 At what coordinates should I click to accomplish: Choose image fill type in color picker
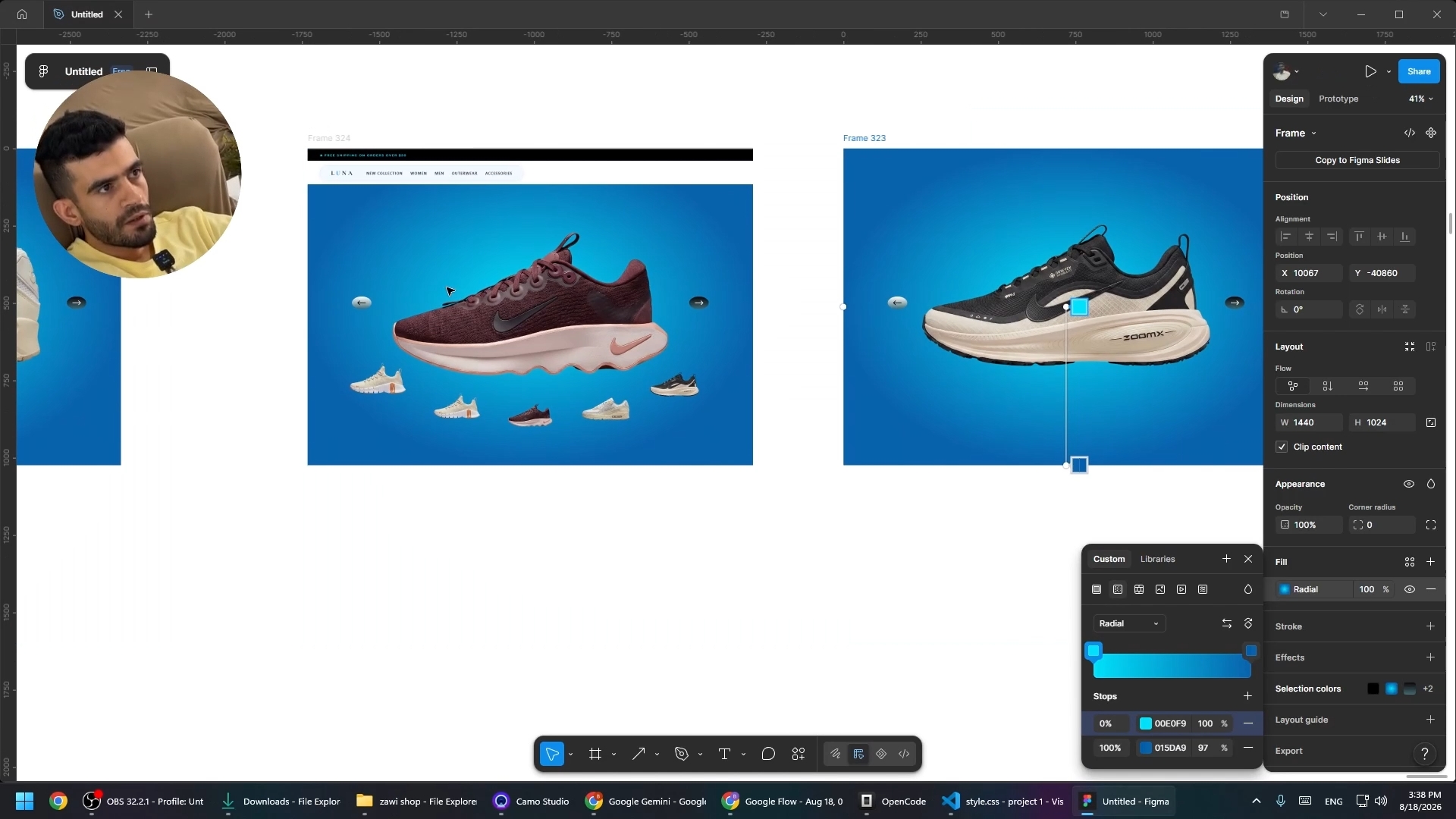(x=1160, y=589)
